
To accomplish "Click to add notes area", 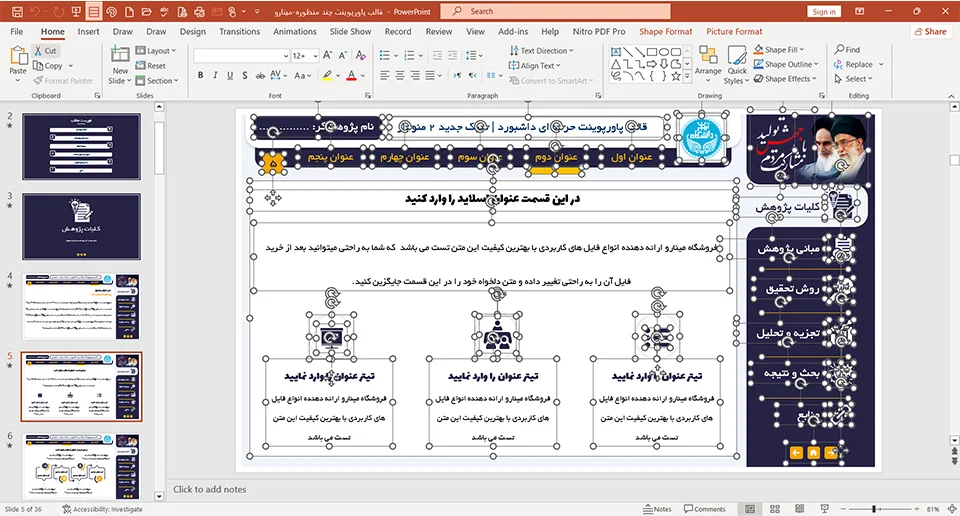I will pos(209,489).
